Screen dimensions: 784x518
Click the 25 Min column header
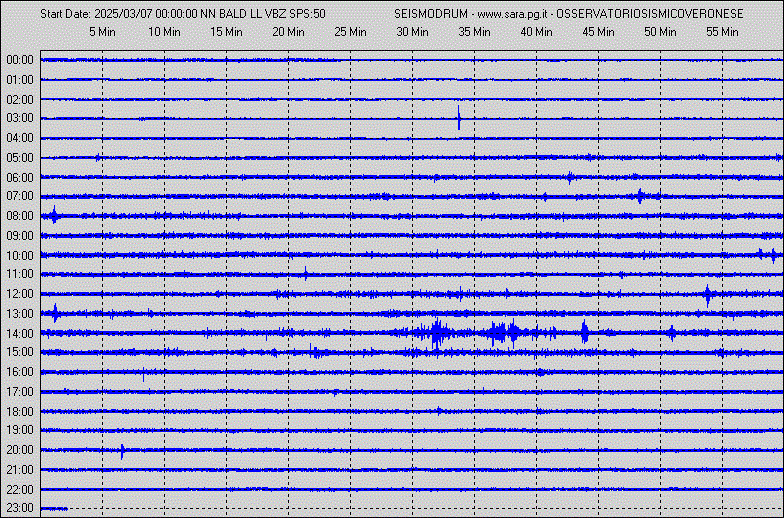(350, 32)
